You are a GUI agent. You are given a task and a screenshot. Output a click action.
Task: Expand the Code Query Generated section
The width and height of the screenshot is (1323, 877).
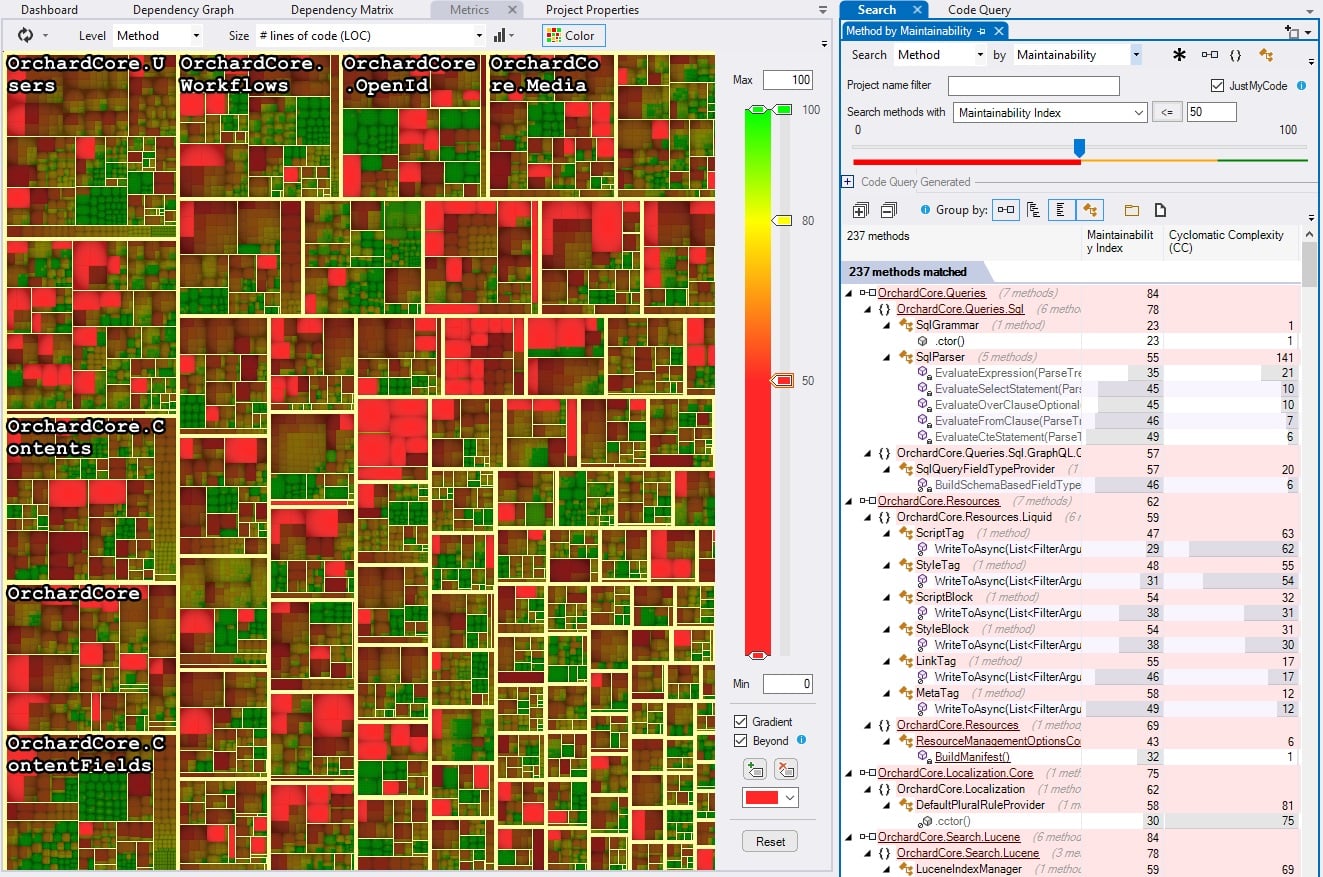(x=847, y=182)
